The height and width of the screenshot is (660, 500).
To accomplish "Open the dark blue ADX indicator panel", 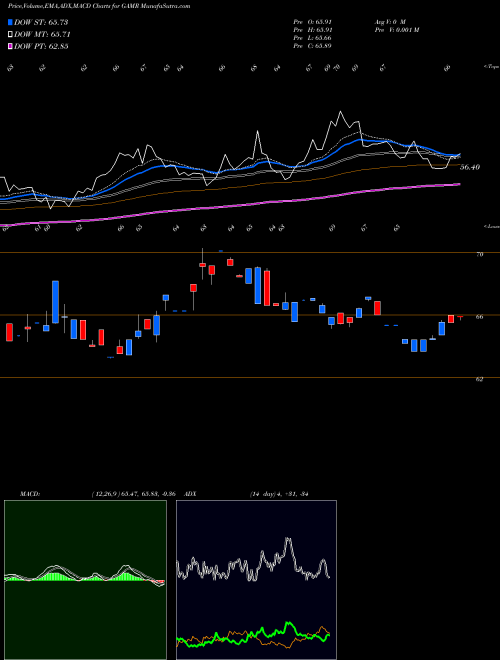I will pyautogui.click(x=256, y=580).
